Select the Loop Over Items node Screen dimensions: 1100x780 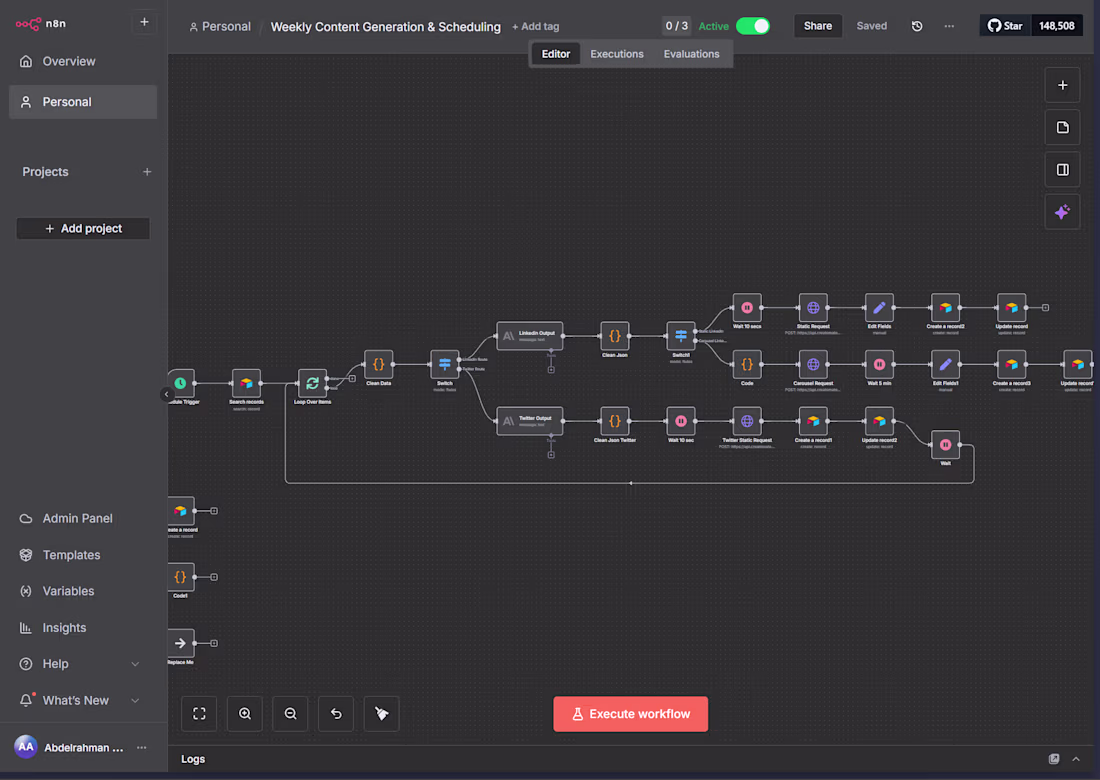[x=312, y=383]
